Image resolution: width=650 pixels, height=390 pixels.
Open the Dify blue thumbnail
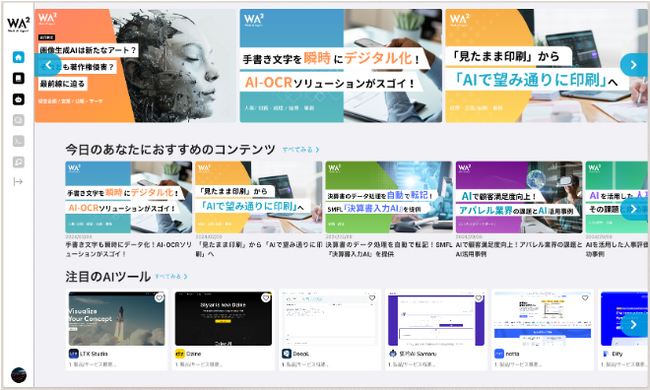[624, 319]
